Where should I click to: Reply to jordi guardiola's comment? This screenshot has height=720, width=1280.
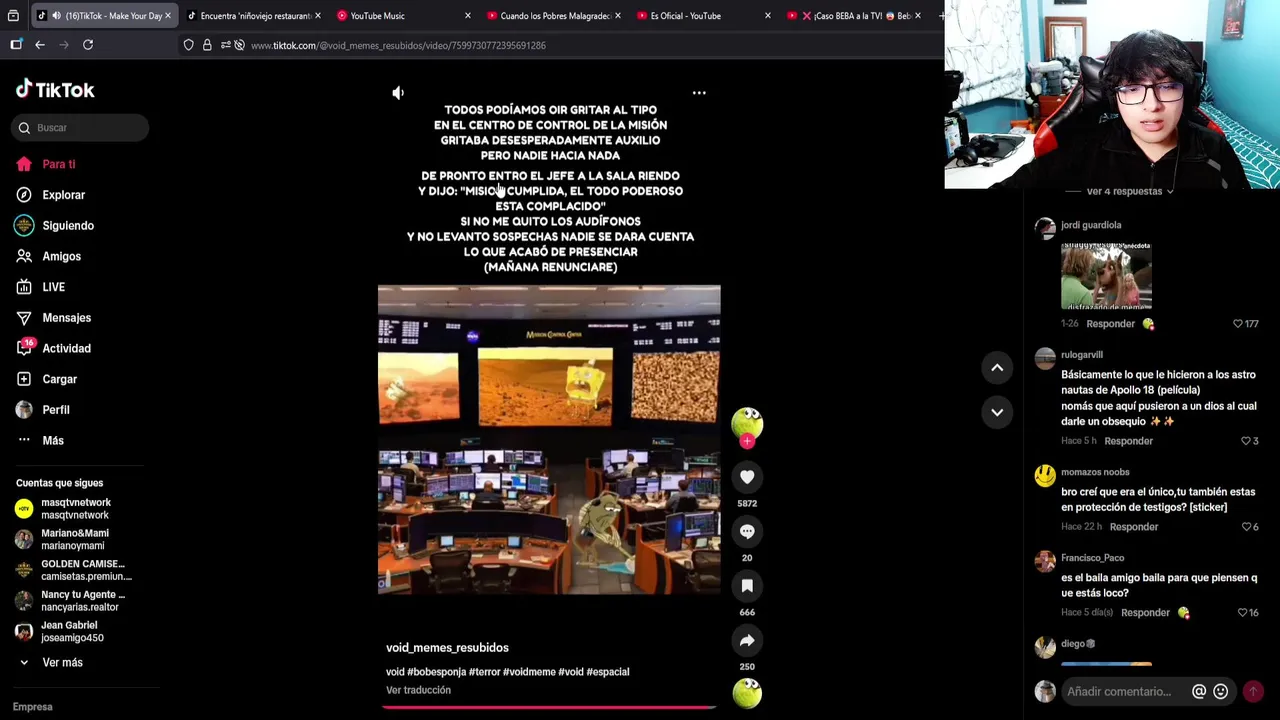pos(1111,324)
